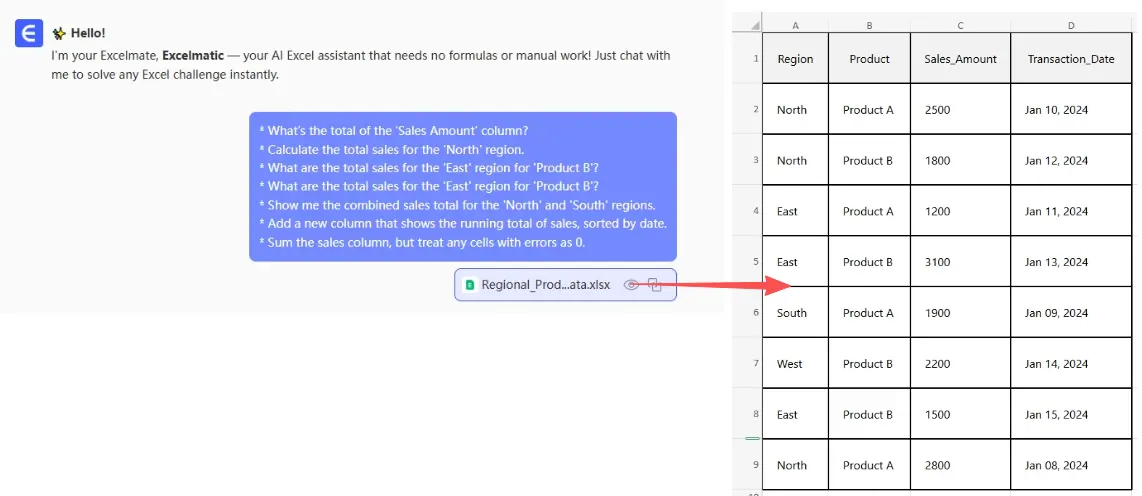
Task: Select the Jan 14, 2024 date cell
Action: (x=1071, y=364)
